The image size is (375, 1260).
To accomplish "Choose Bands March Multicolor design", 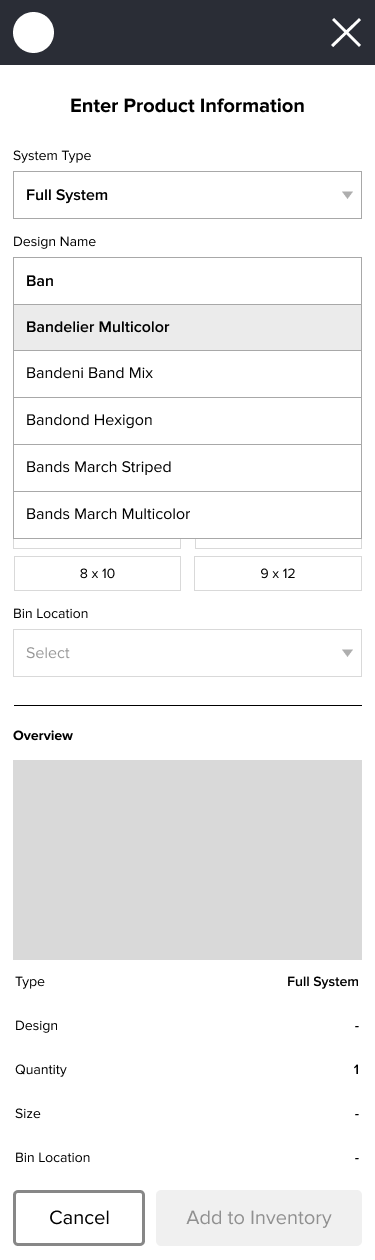I will (x=187, y=515).
